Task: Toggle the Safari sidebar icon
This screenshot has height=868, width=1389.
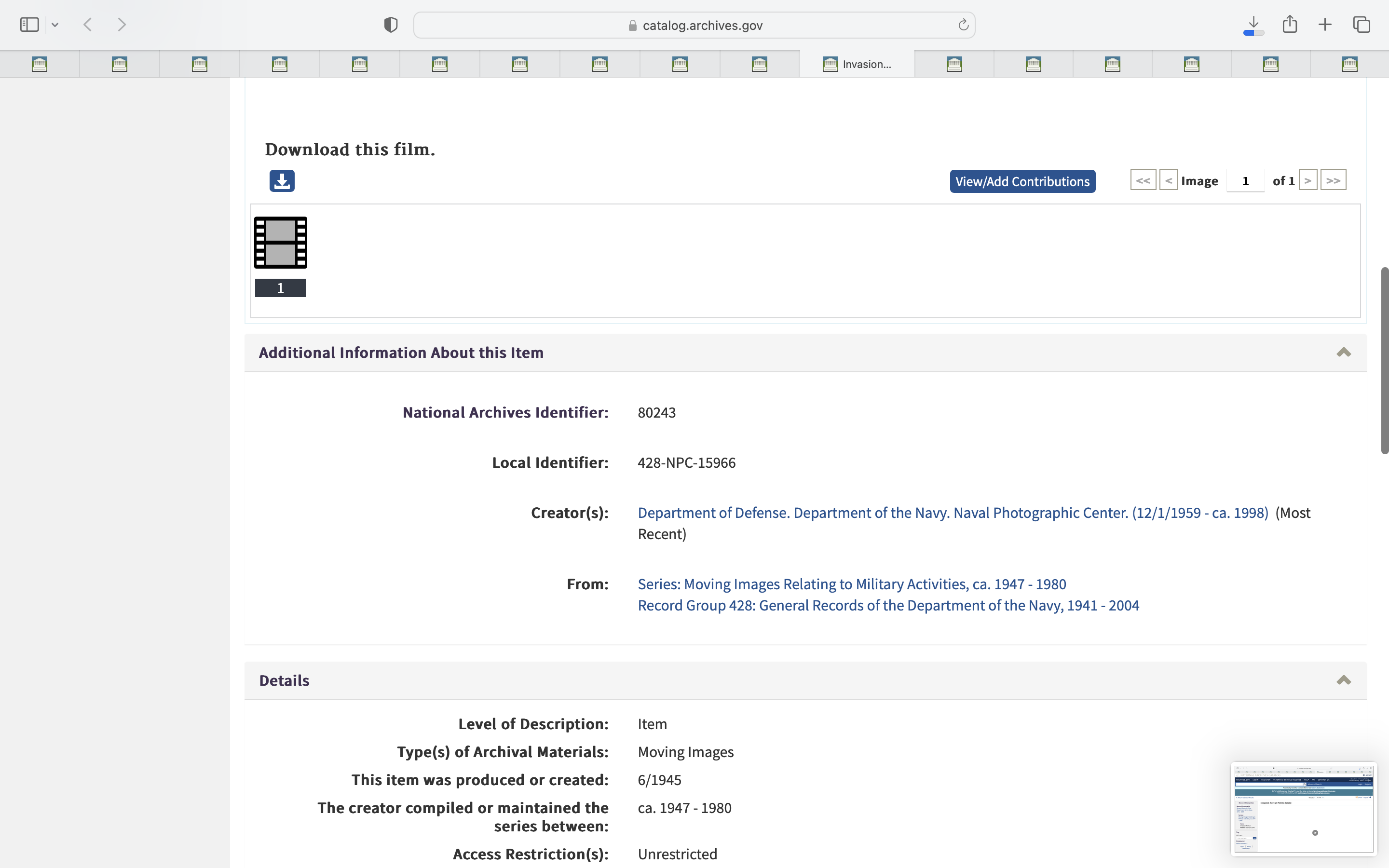Action: coord(29,25)
